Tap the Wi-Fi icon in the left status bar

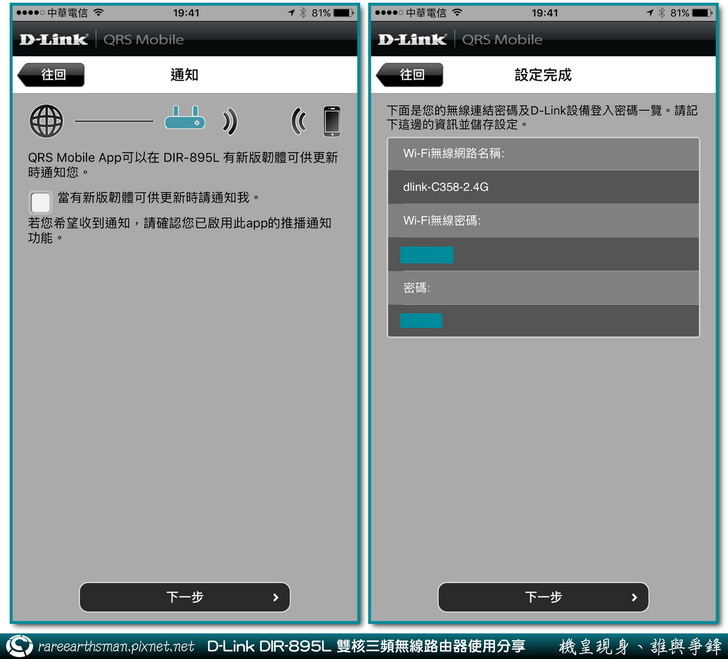click(98, 13)
